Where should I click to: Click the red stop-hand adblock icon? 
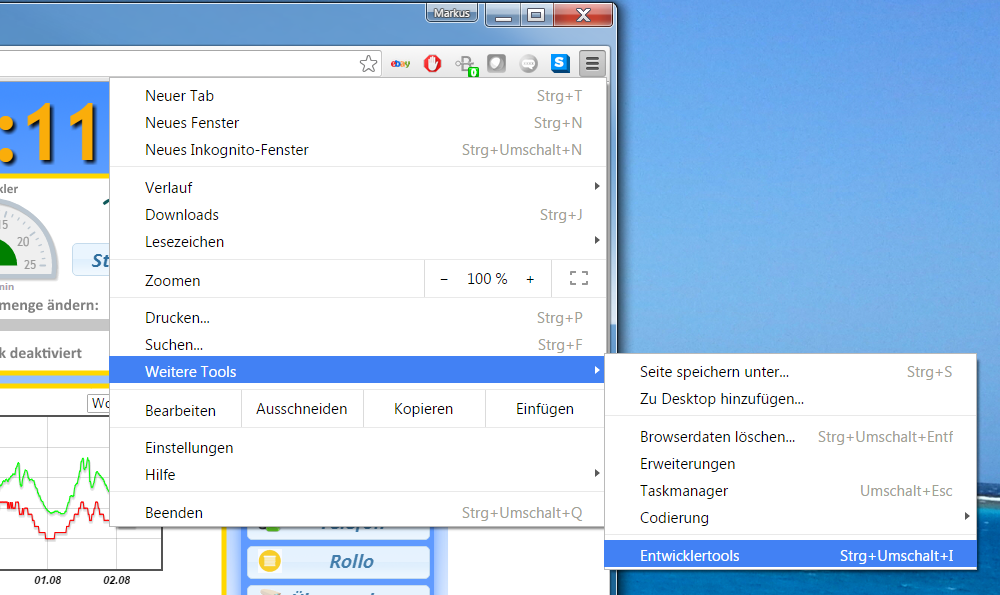tap(432, 64)
